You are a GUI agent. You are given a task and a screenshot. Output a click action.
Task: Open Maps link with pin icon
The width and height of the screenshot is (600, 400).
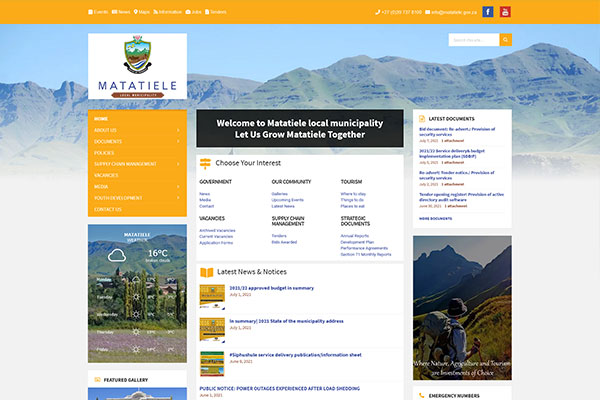click(143, 12)
